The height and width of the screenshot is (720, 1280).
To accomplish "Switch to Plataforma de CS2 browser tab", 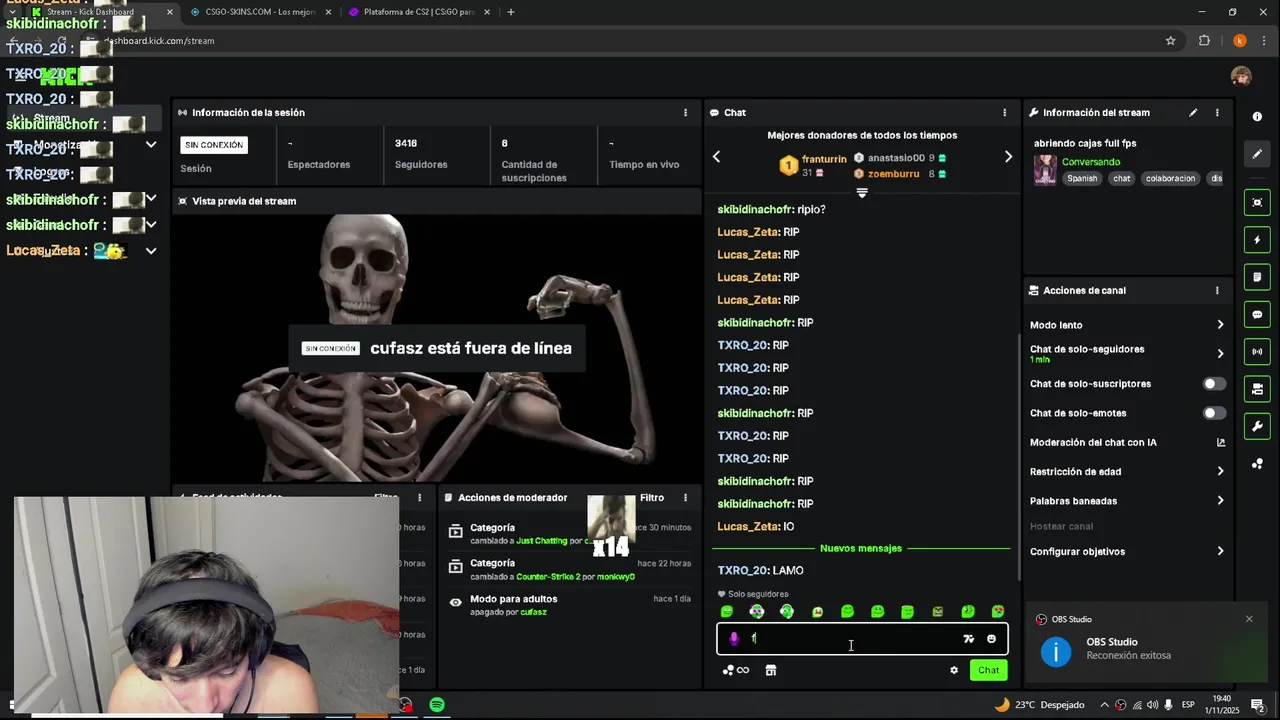I will pos(420,12).
